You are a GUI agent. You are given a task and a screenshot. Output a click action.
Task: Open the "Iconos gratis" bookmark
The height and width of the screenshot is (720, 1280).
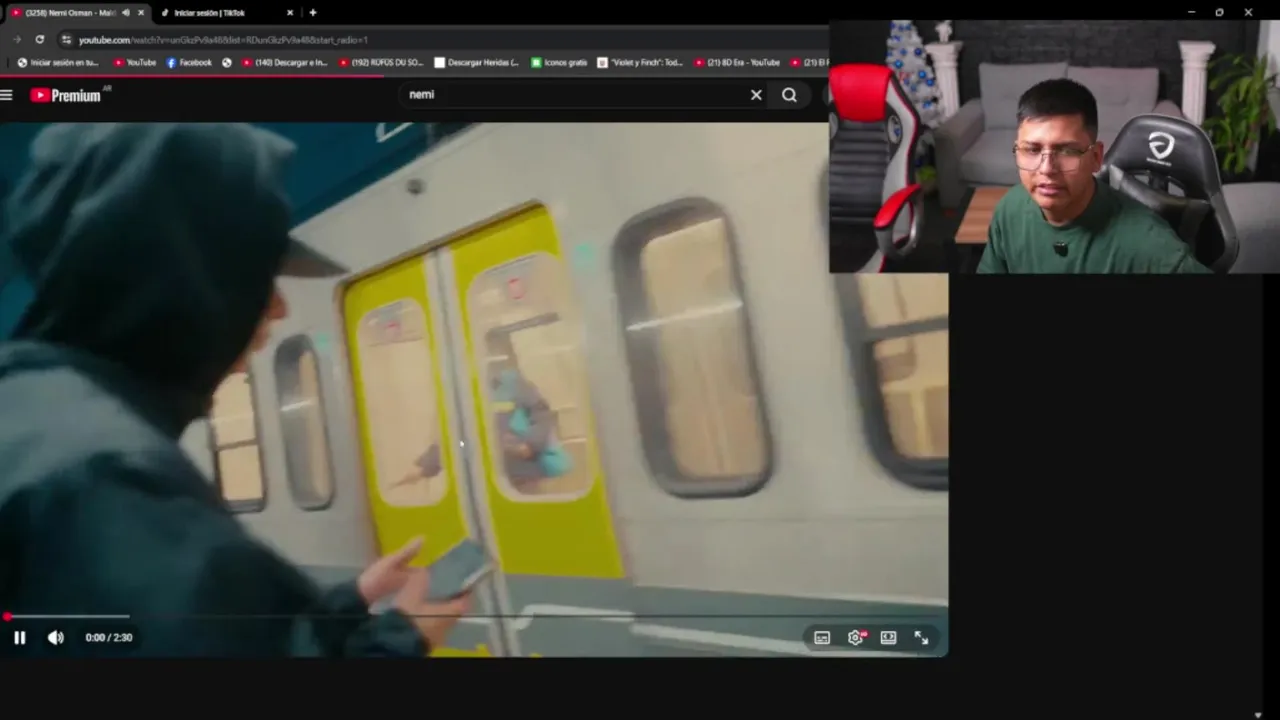tap(559, 62)
